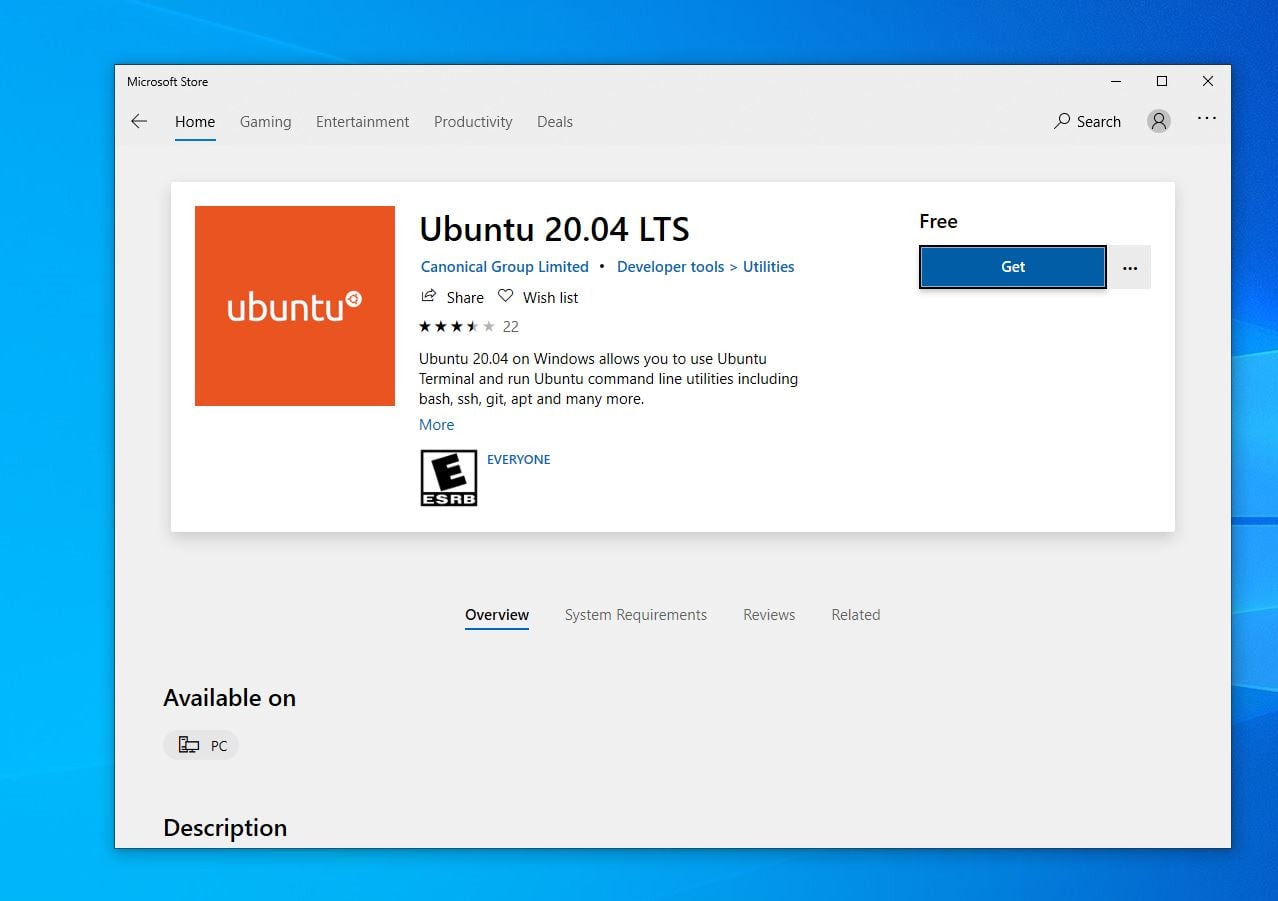Add Ubuntu to the Wish list
Image resolution: width=1278 pixels, height=901 pixels.
click(x=538, y=297)
